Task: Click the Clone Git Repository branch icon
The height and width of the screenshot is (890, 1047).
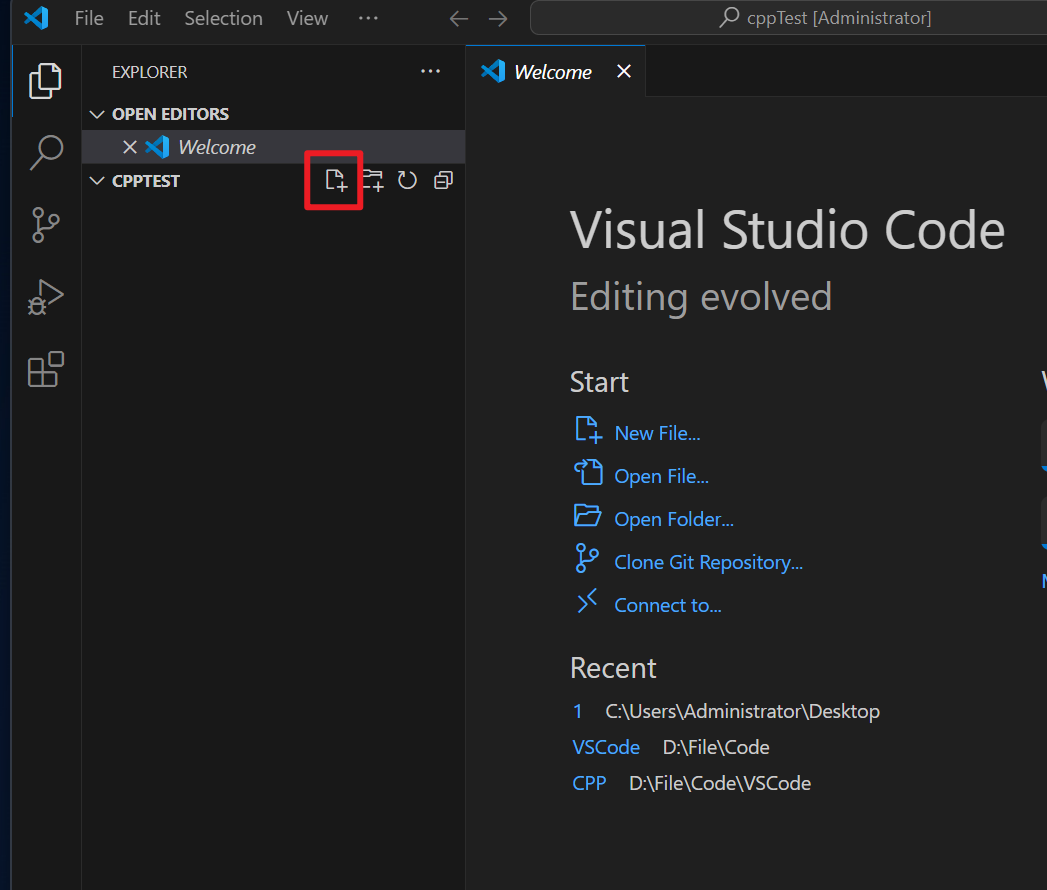Action: coord(587,558)
